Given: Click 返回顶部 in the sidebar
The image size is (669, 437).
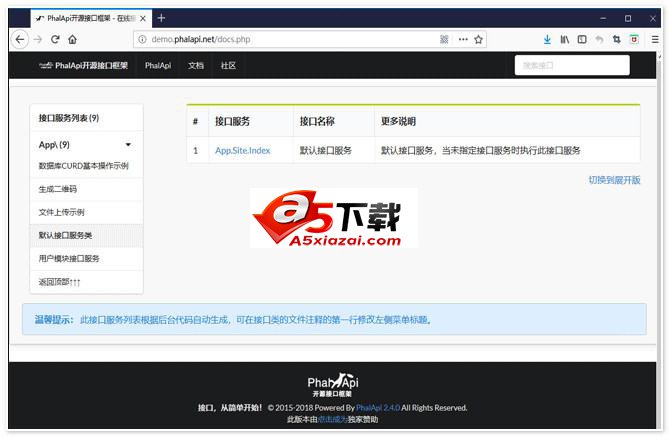Looking at the screenshot, I should 87,282.
